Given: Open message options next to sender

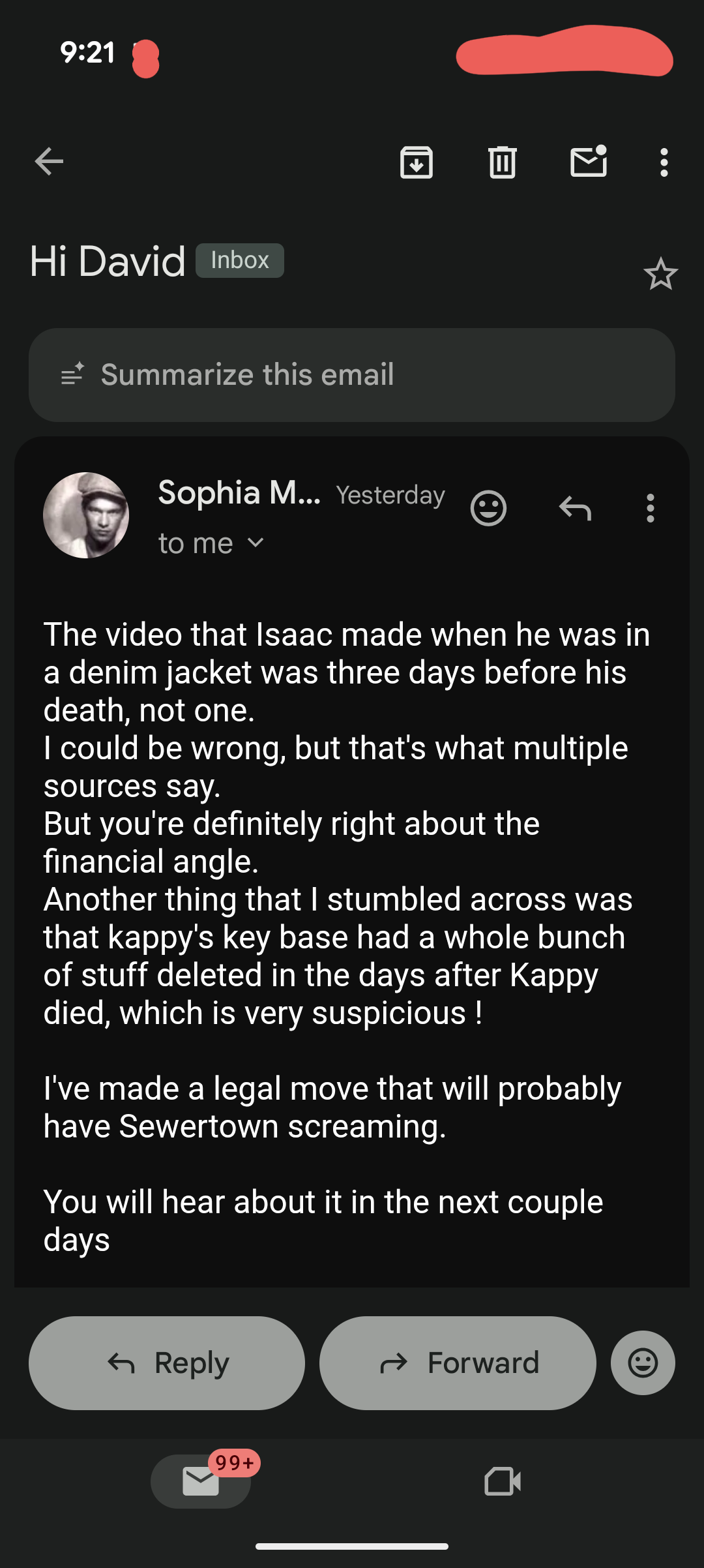Looking at the screenshot, I should pyautogui.click(x=650, y=508).
